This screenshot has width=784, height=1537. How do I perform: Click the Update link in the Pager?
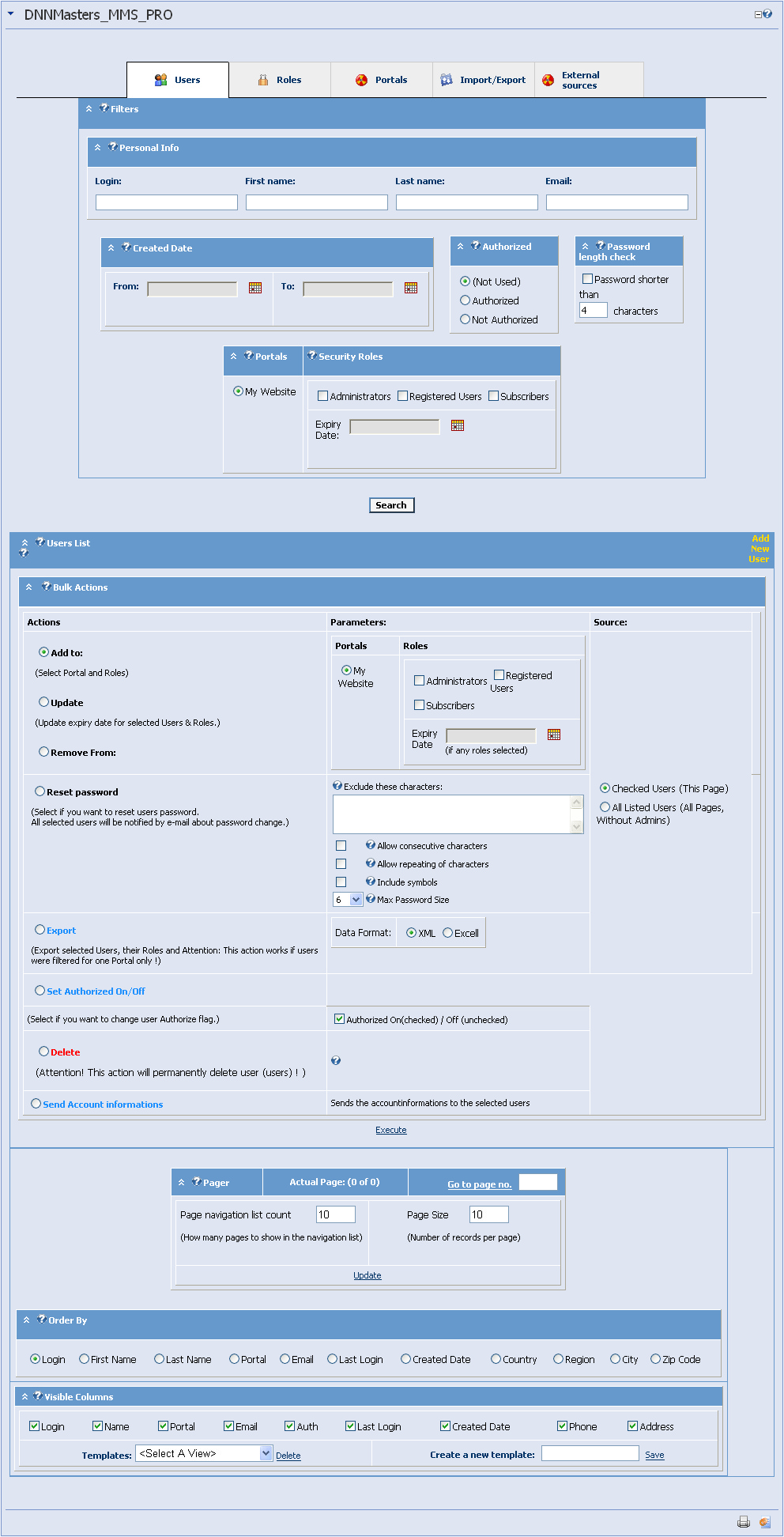[x=367, y=1275]
